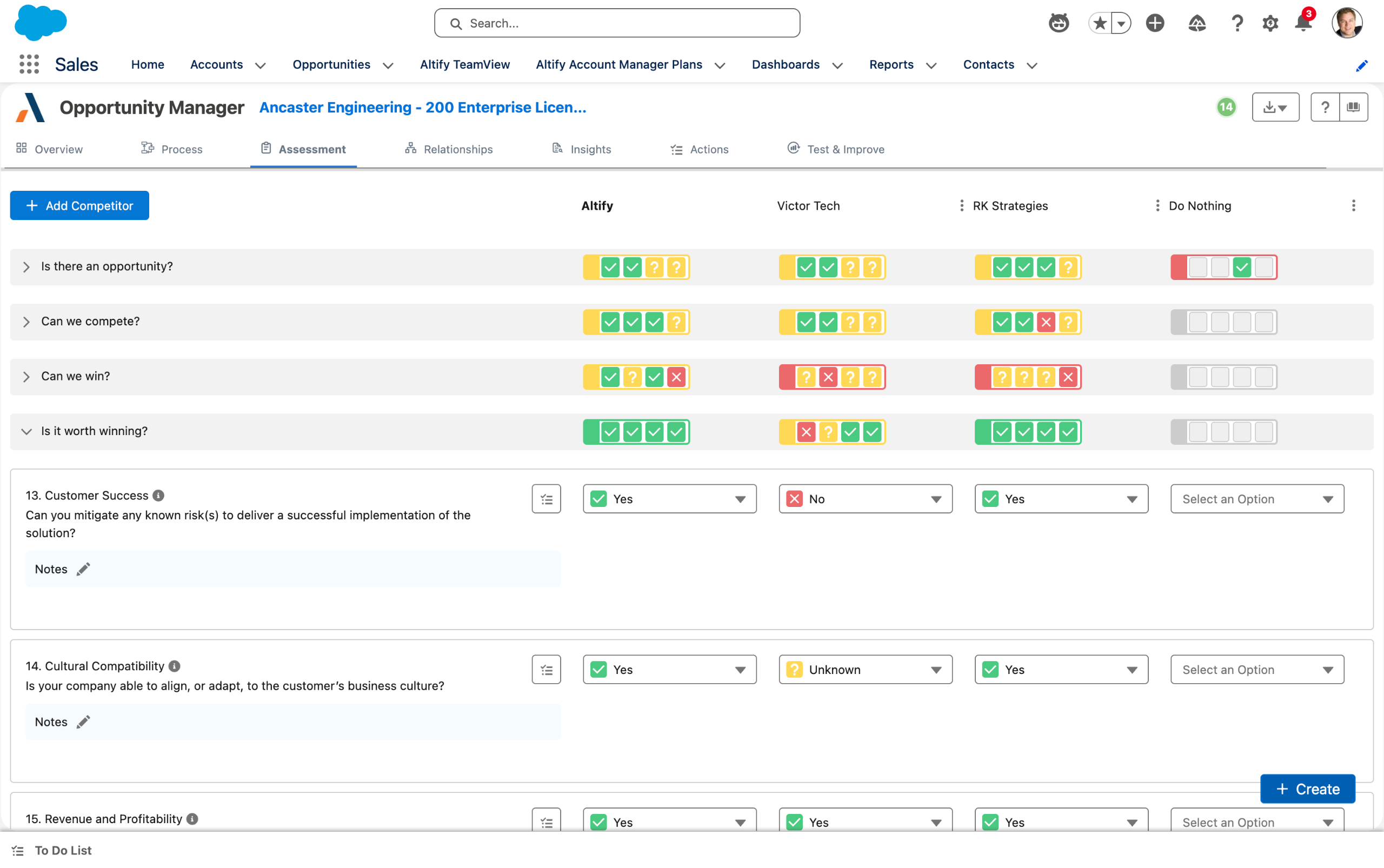The width and height of the screenshot is (1384, 868).
Task: Expand the 'Can we compete?' section
Action: tap(26, 322)
